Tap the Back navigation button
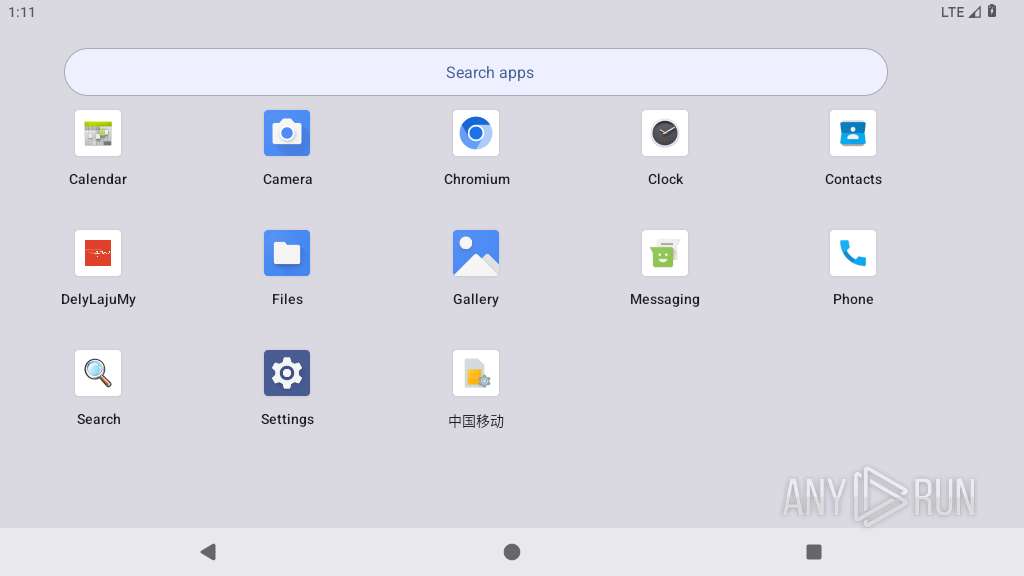 click(208, 552)
